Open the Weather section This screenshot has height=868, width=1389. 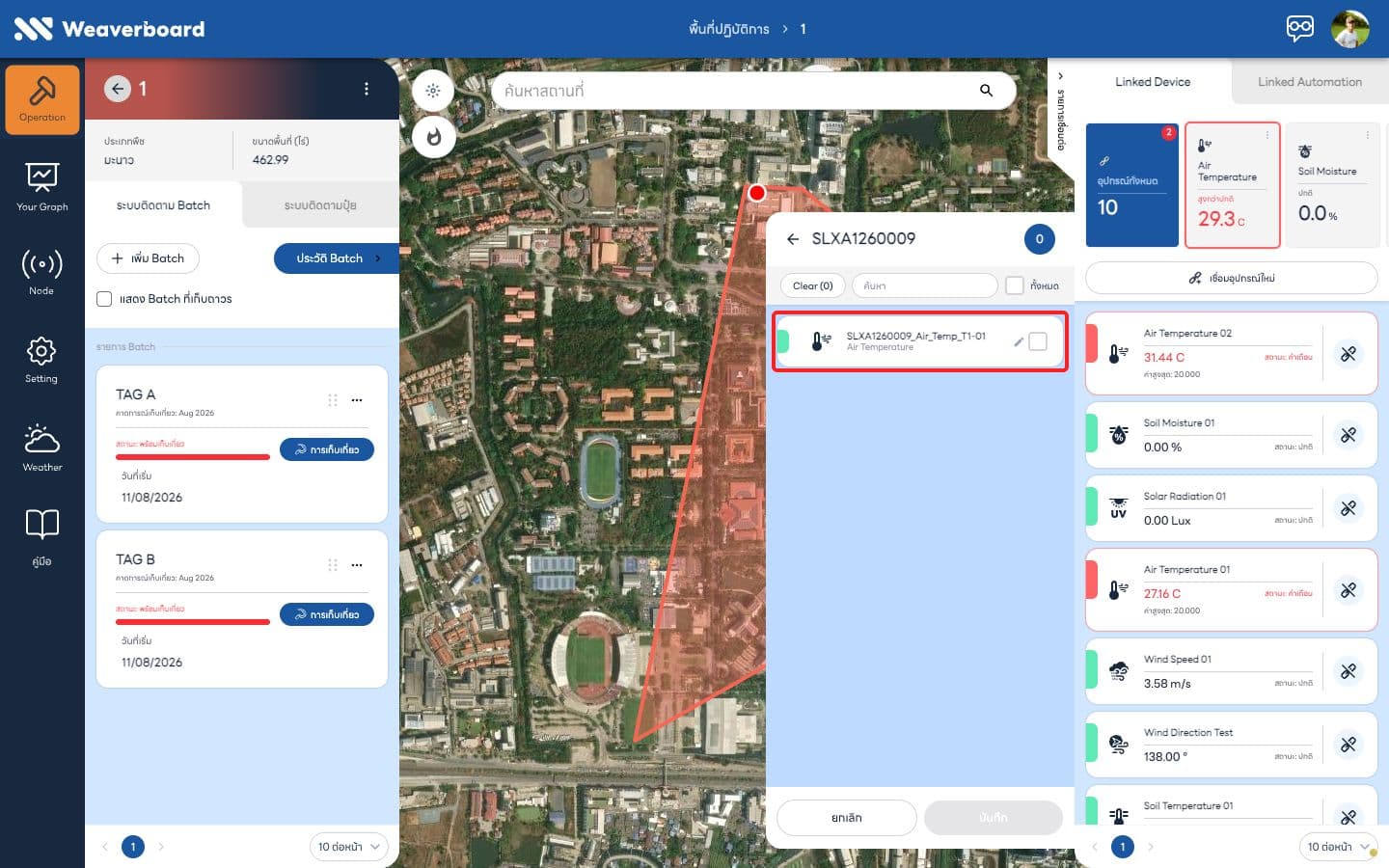point(42,448)
